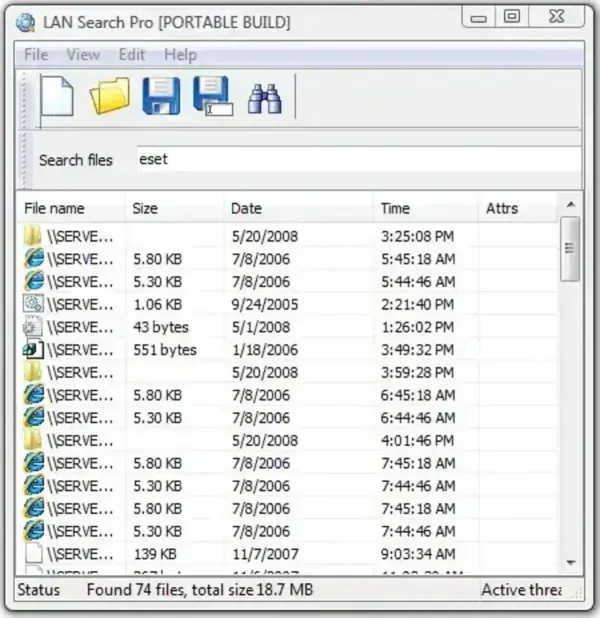The image size is (600, 618).
Task: Select the blank file icon sized 139 KB
Action: 34,554
